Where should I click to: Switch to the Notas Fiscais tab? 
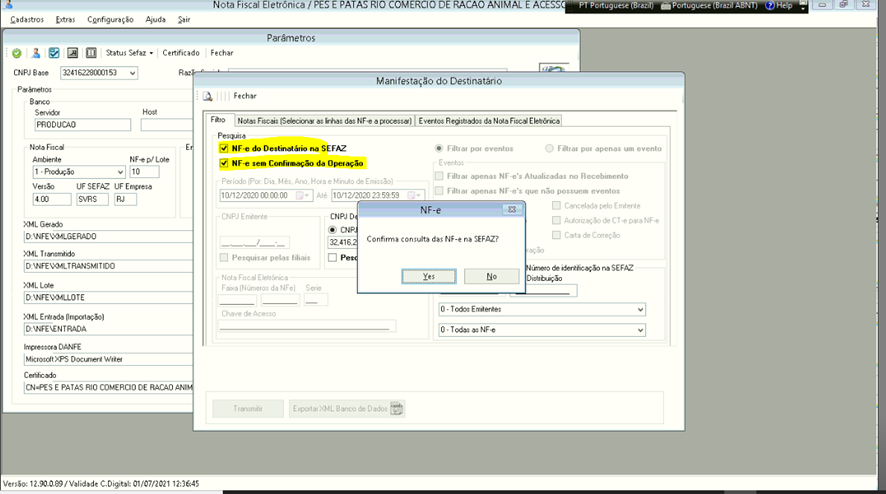324,121
